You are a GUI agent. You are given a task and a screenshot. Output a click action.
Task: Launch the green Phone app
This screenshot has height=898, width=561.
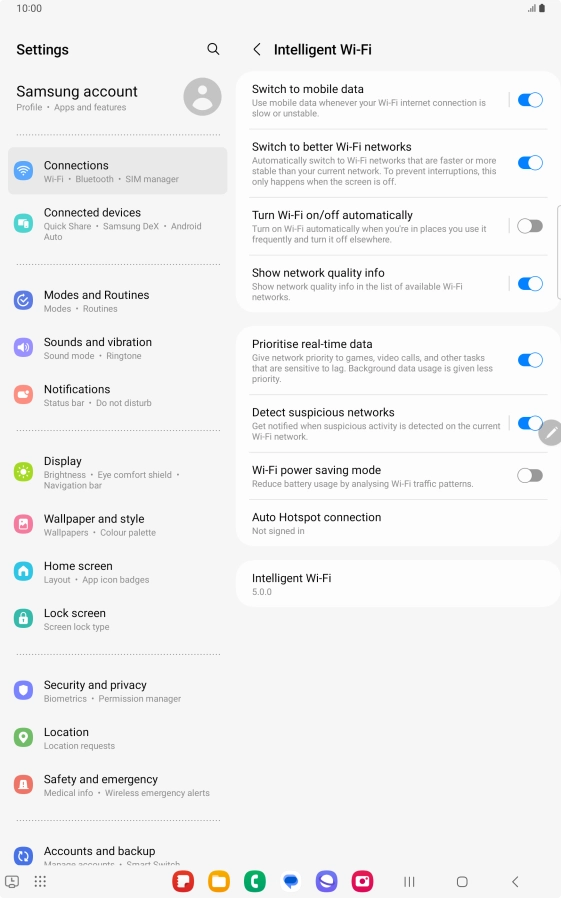(x=255, y=881)
